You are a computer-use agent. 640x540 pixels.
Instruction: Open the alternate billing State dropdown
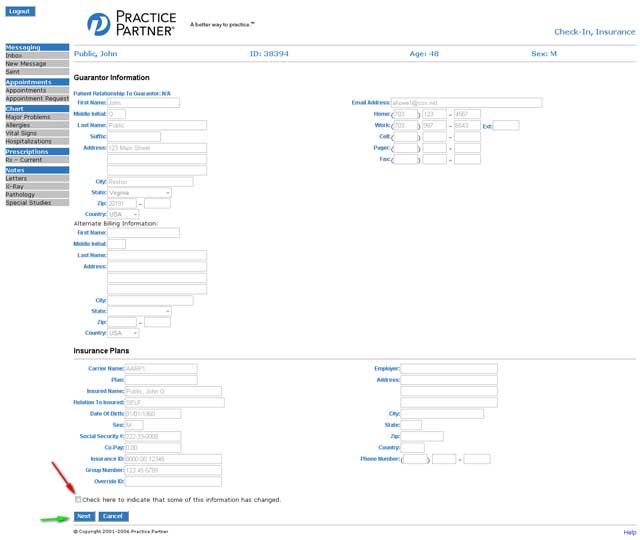139,311
